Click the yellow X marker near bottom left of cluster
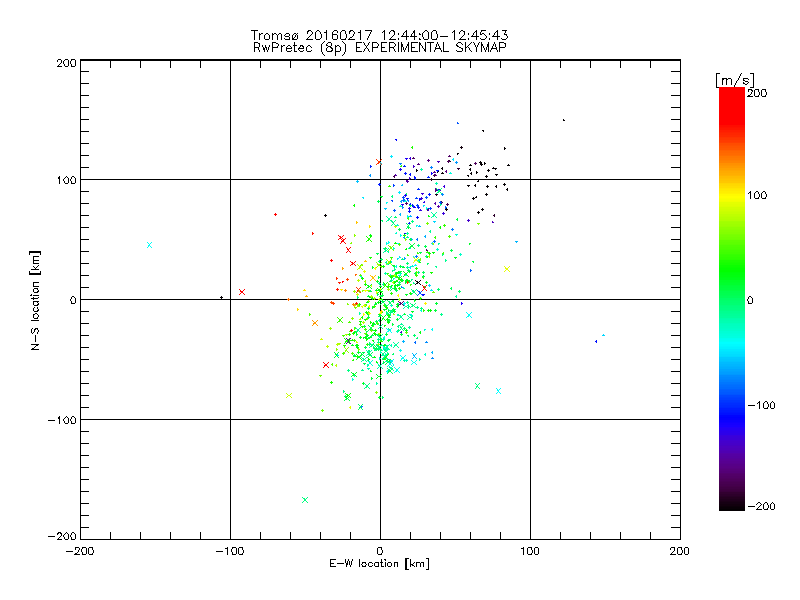This screenshot has height=600, width=800. coord(289,396)
